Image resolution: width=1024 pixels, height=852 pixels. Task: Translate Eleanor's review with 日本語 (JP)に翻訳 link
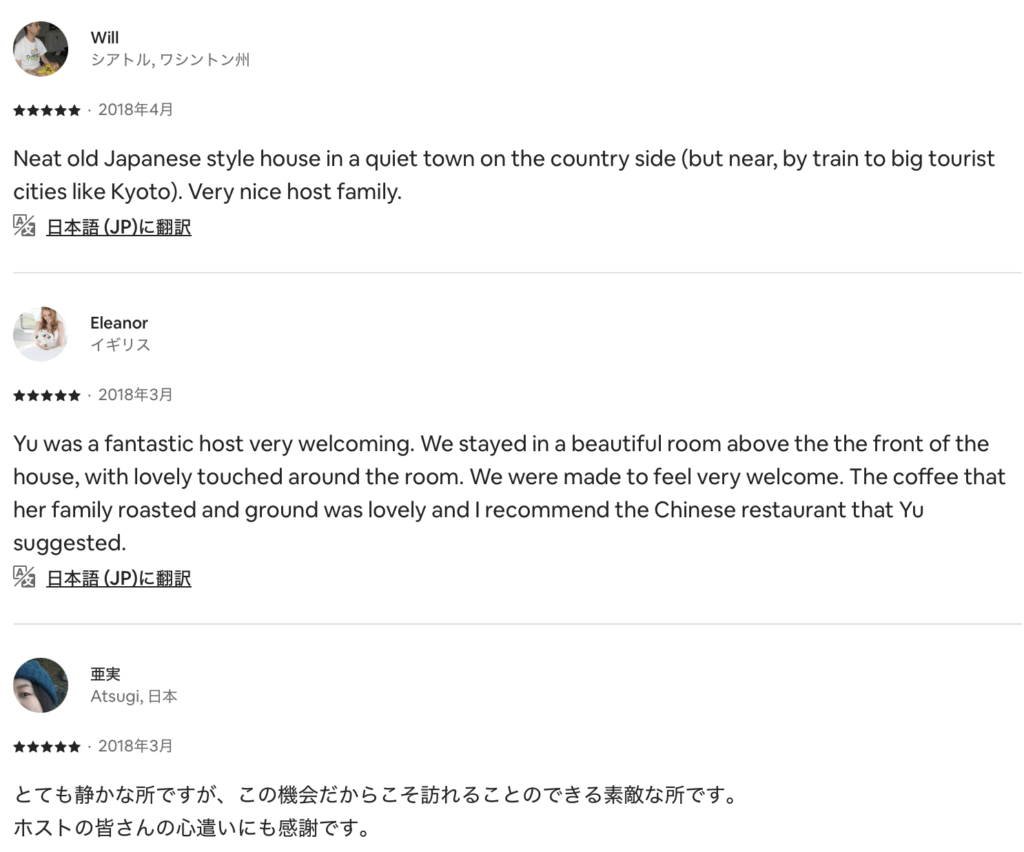coord(119,578)
